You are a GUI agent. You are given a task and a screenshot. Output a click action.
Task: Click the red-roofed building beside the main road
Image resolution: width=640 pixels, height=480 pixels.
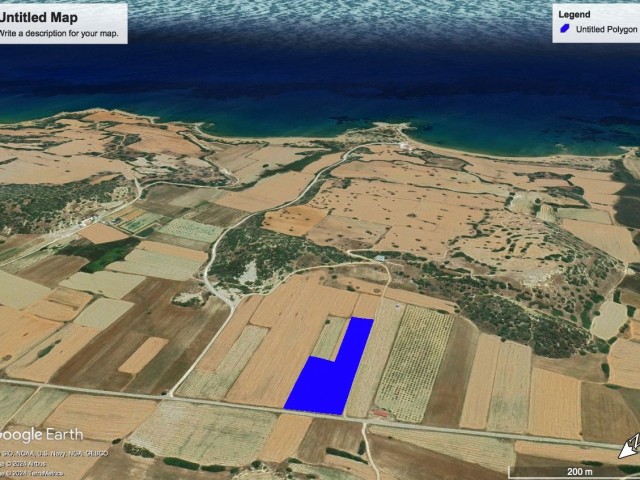click(380, 413)
